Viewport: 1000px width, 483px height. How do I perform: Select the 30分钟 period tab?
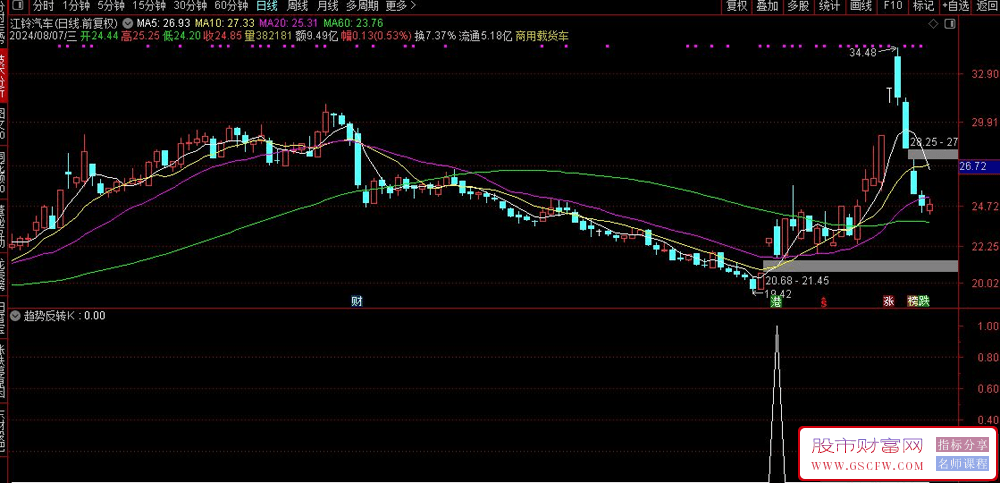click(x=190, y=6)
